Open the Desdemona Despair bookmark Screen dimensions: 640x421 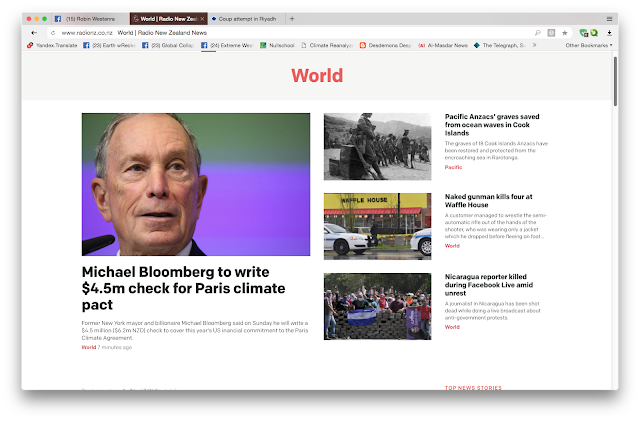pos(386,45)
